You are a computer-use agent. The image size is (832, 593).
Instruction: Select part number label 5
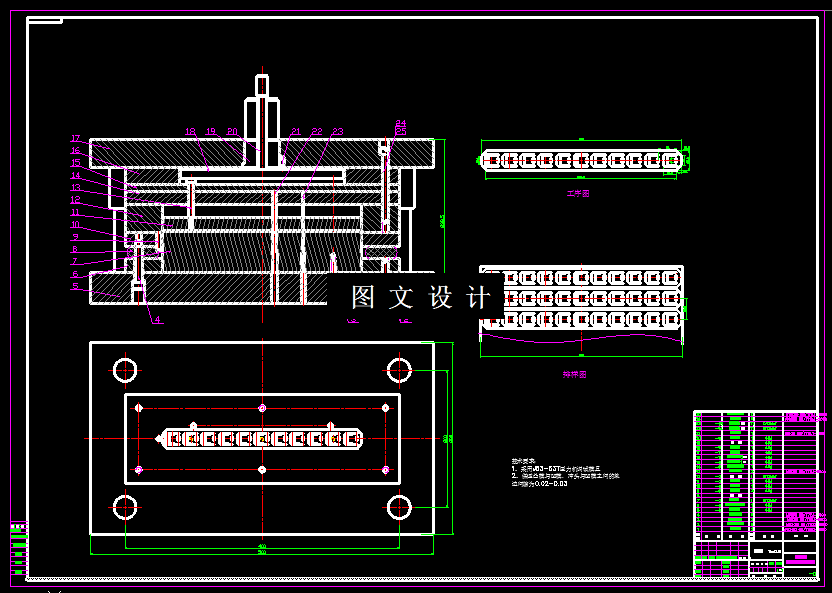coord(75,286)
